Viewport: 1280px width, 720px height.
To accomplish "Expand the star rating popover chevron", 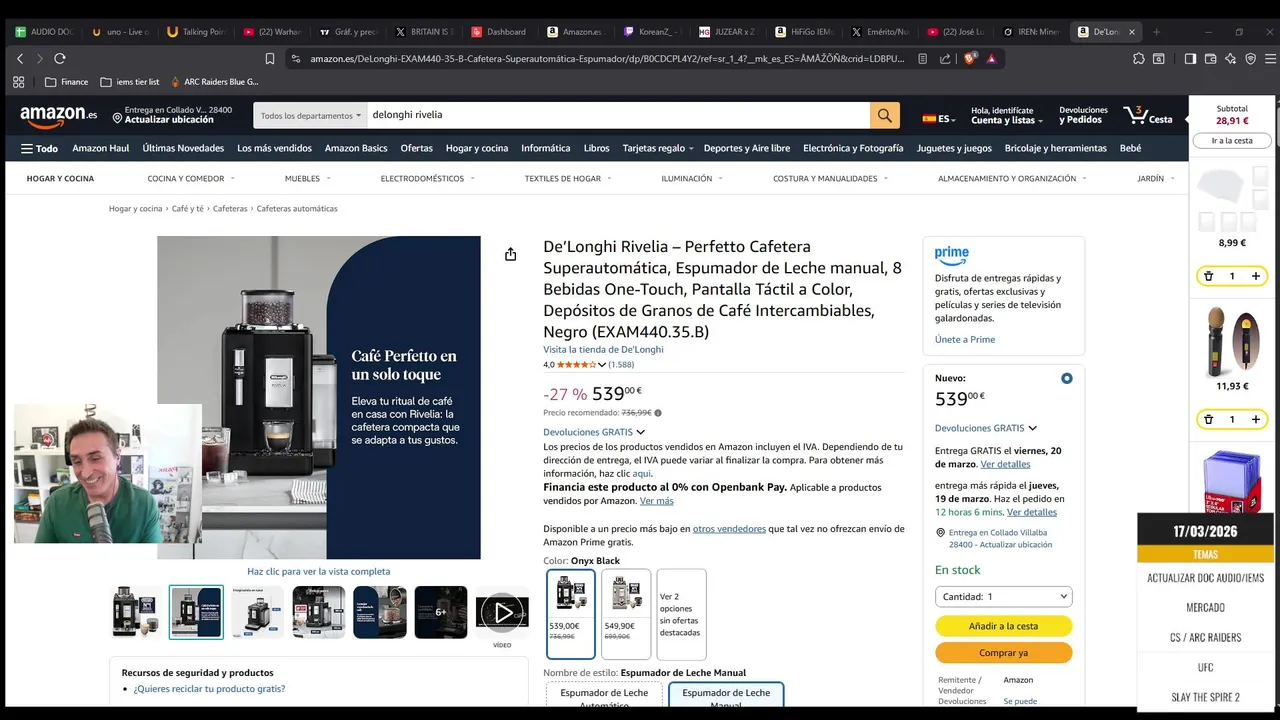I will point(602,365).
